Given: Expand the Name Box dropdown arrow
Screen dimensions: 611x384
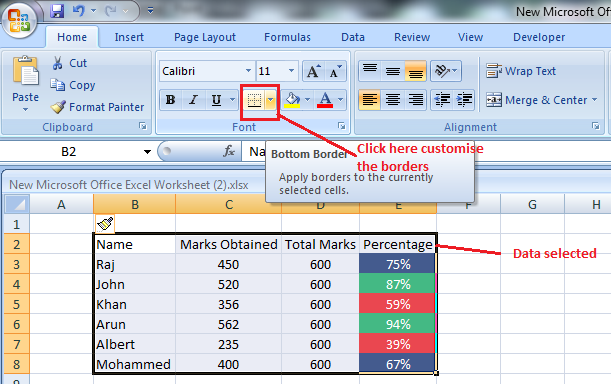Looking at the screenshot, I should [x=147, y=152].
